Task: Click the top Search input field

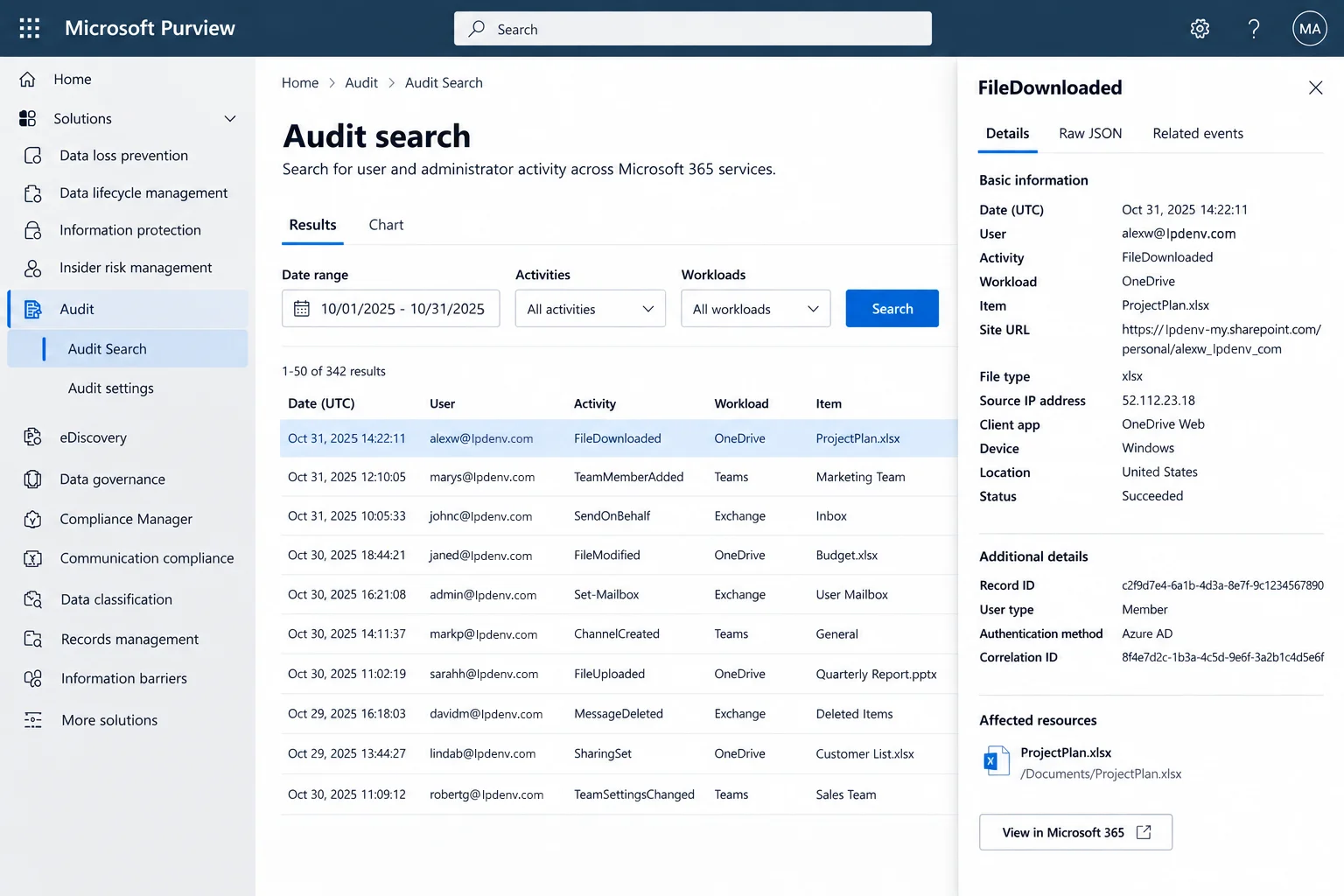Action: point(693,29)
